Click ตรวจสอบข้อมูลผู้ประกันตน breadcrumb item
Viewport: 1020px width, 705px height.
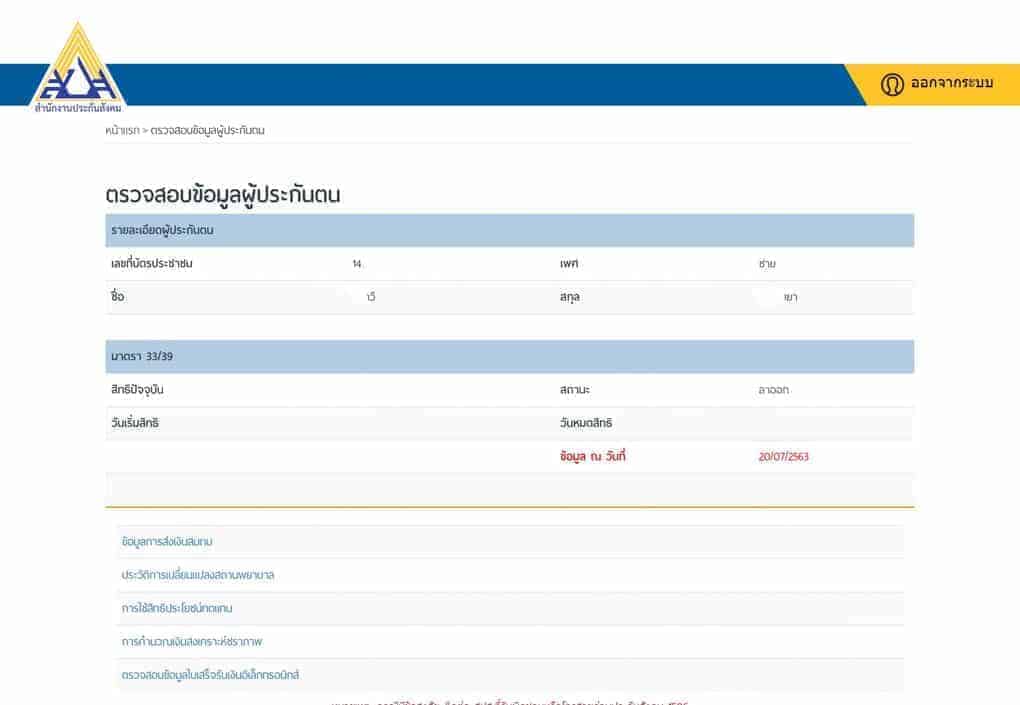tap(207, 130)
